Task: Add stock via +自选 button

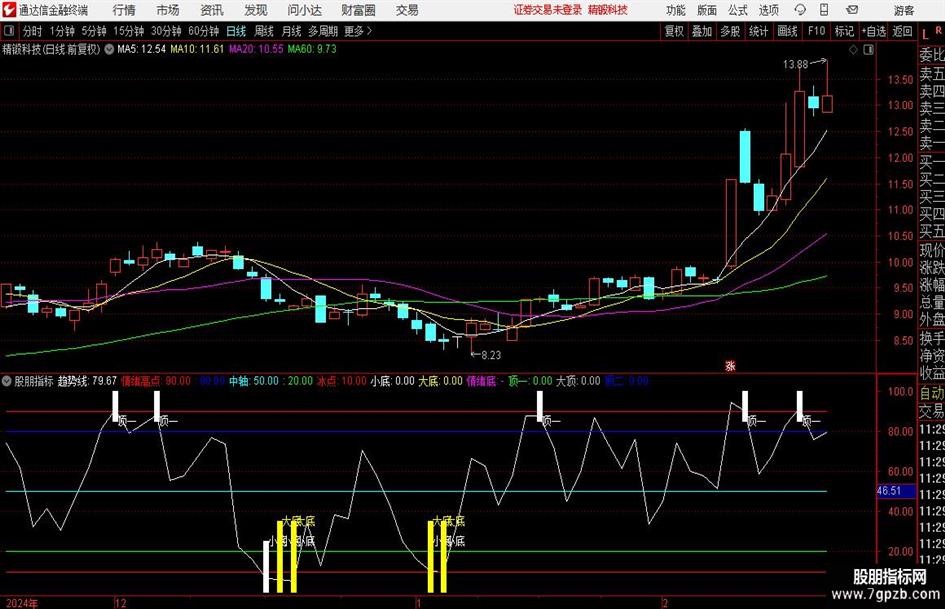Action: (x=874, y=31)
